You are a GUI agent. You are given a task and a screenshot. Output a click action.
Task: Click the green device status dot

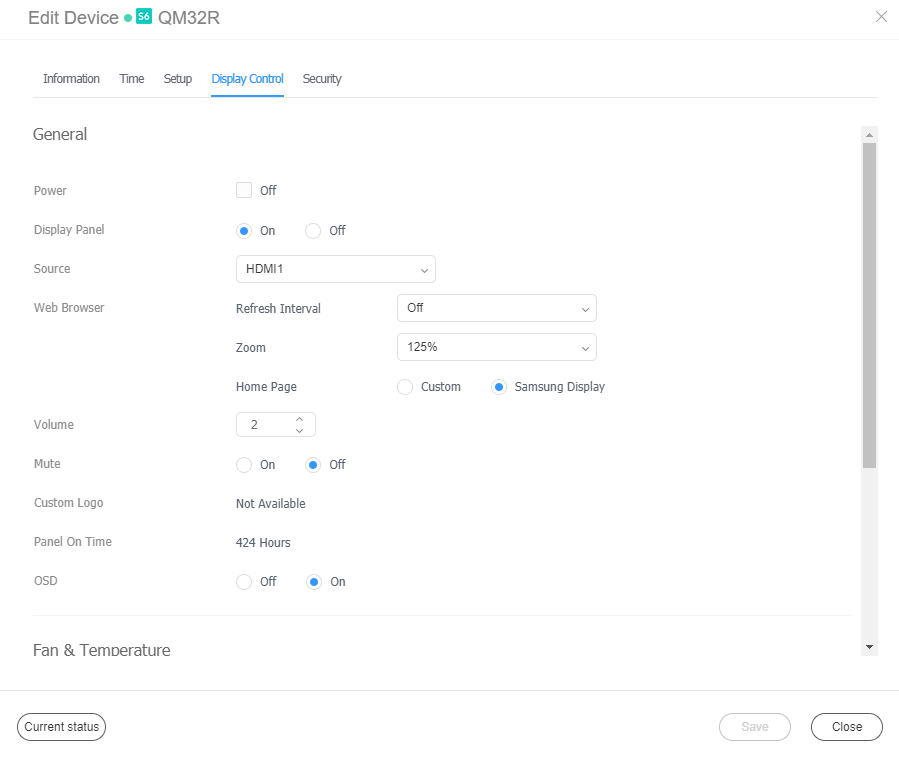click(x=128, y=18)
